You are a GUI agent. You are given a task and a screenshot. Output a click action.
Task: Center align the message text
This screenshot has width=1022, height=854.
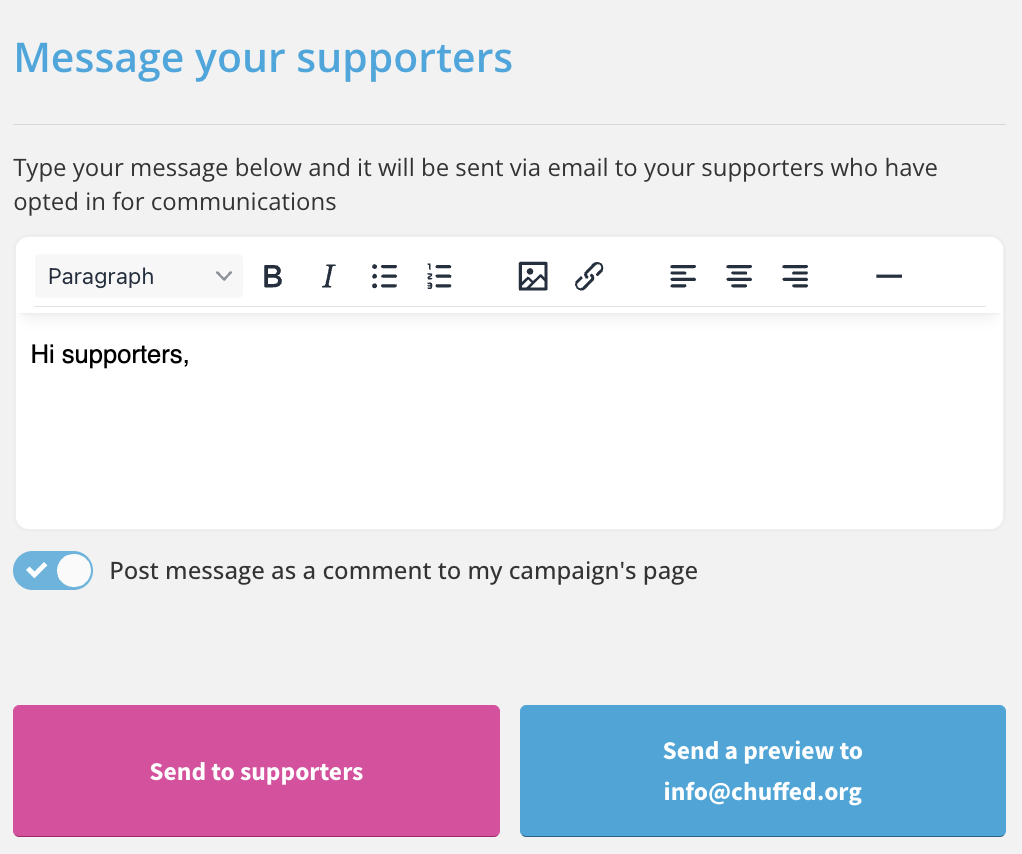tap(739, 276)
